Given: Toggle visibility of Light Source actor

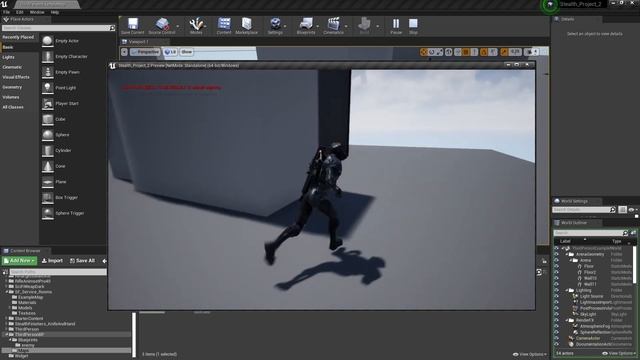Looking at the screenshot, I should coord(556,296).
